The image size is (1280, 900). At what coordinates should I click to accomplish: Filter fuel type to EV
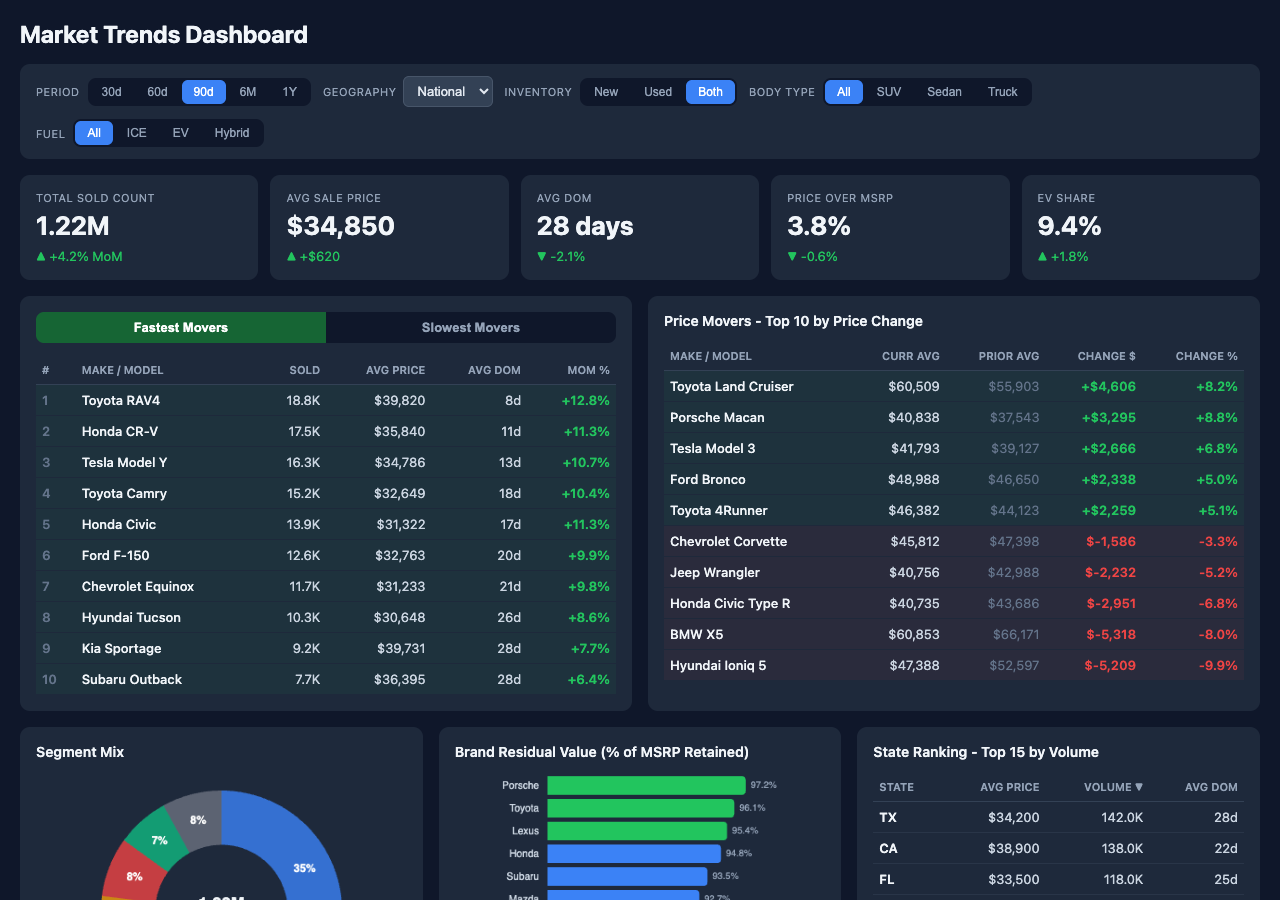pyautogui.click(x=180, y=132)
